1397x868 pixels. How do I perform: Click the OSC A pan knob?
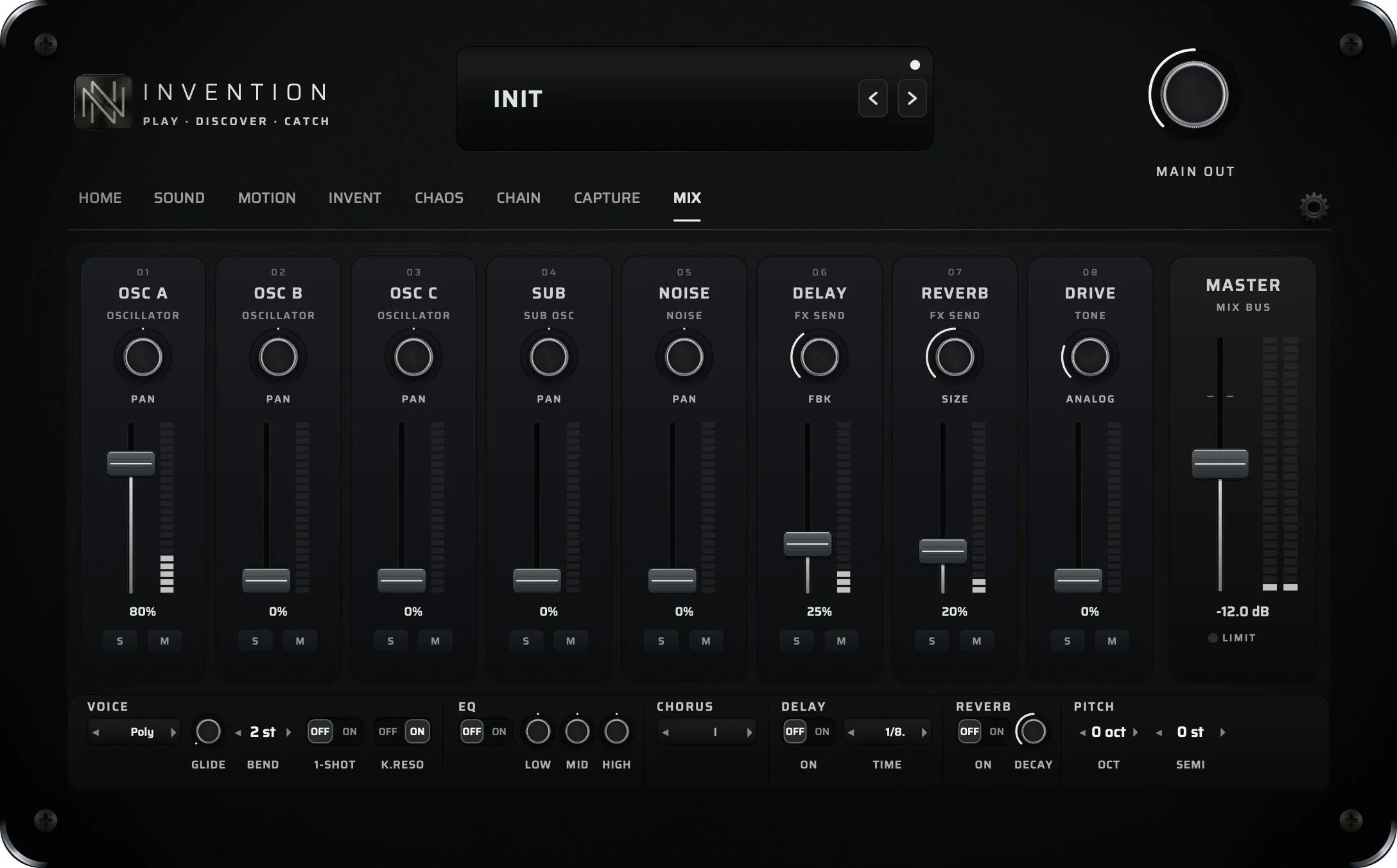[x=143, y=357]
